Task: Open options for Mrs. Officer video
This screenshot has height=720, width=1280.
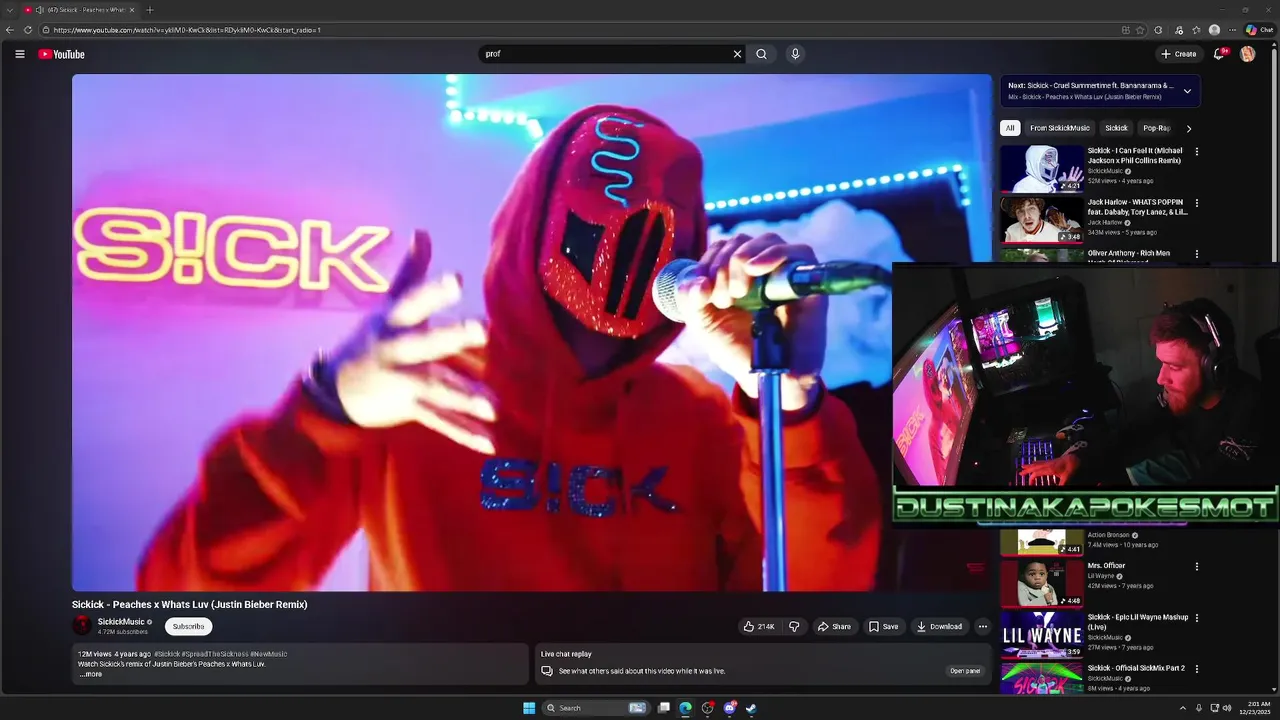Action: 1196,567
